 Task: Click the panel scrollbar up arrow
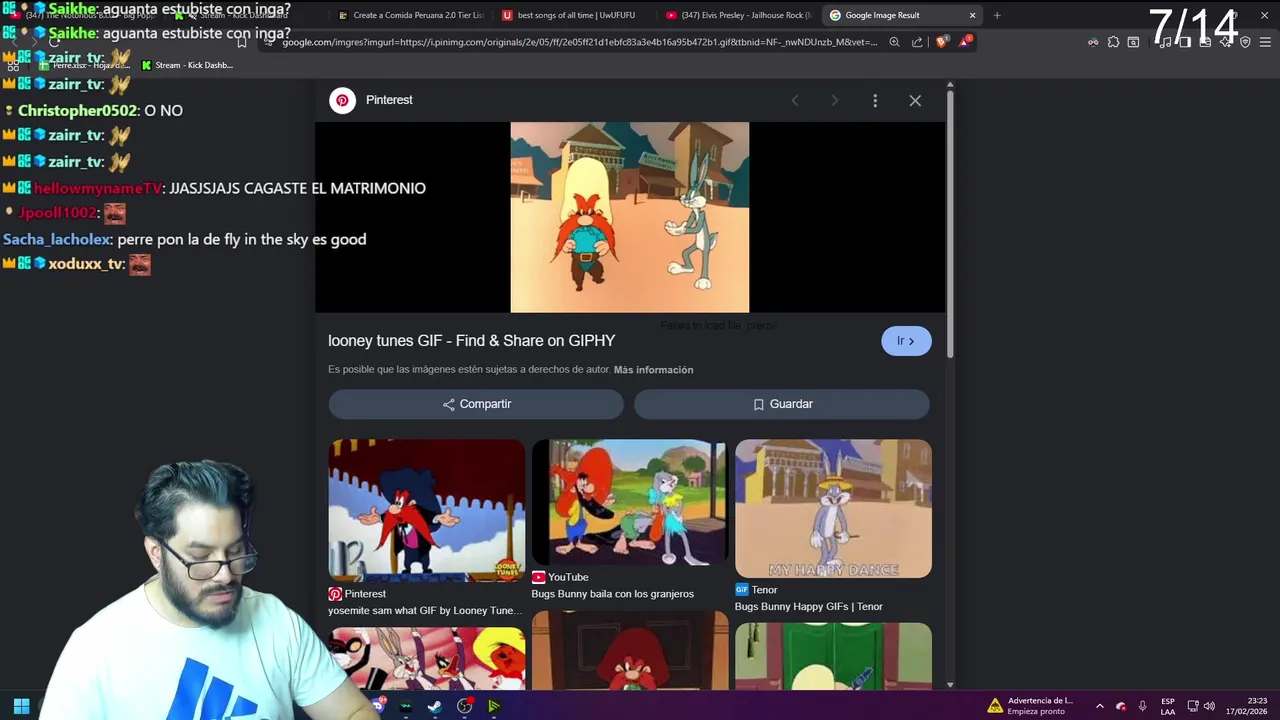[950, 85]
